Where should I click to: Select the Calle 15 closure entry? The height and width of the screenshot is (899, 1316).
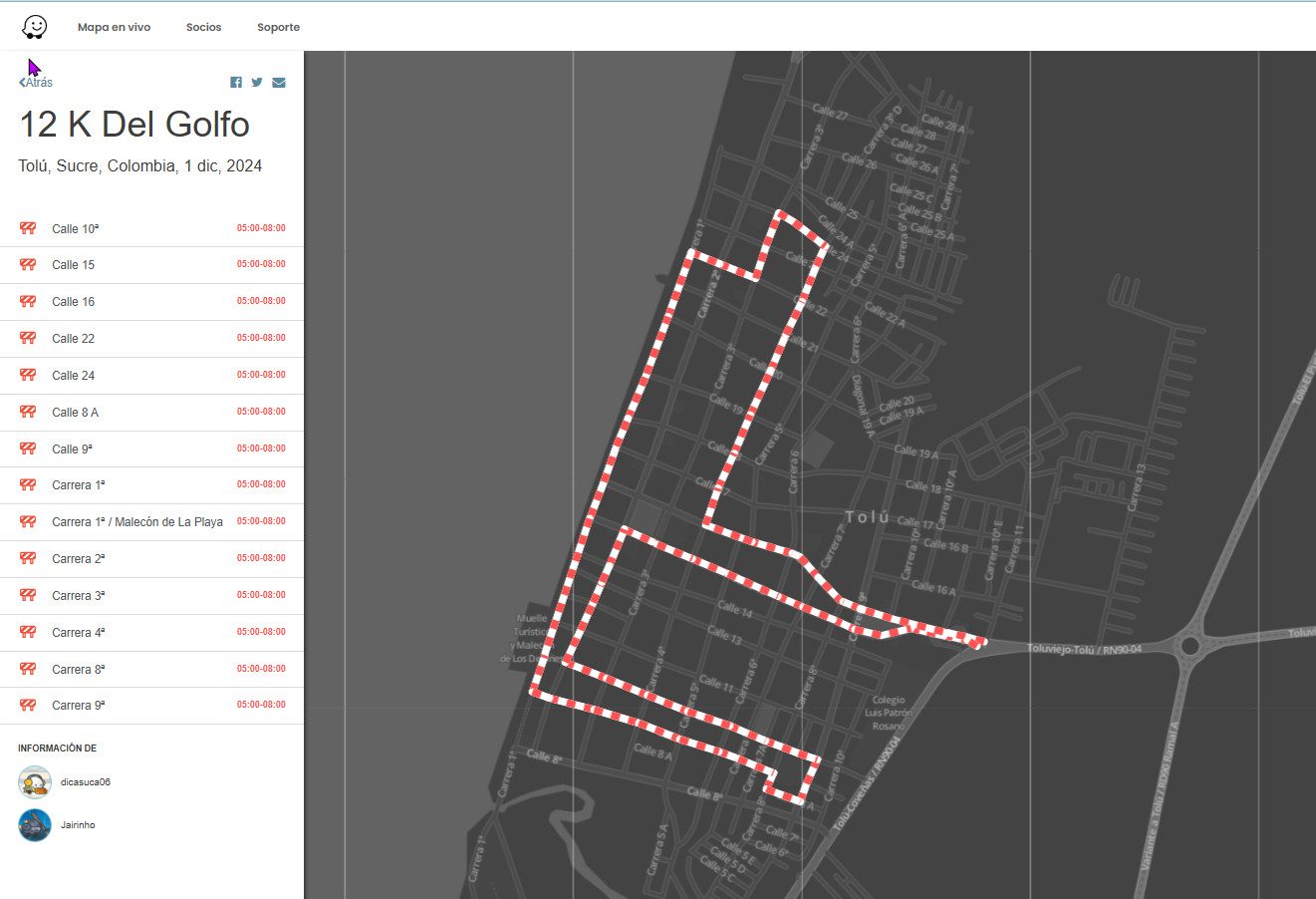pos(74,265)
